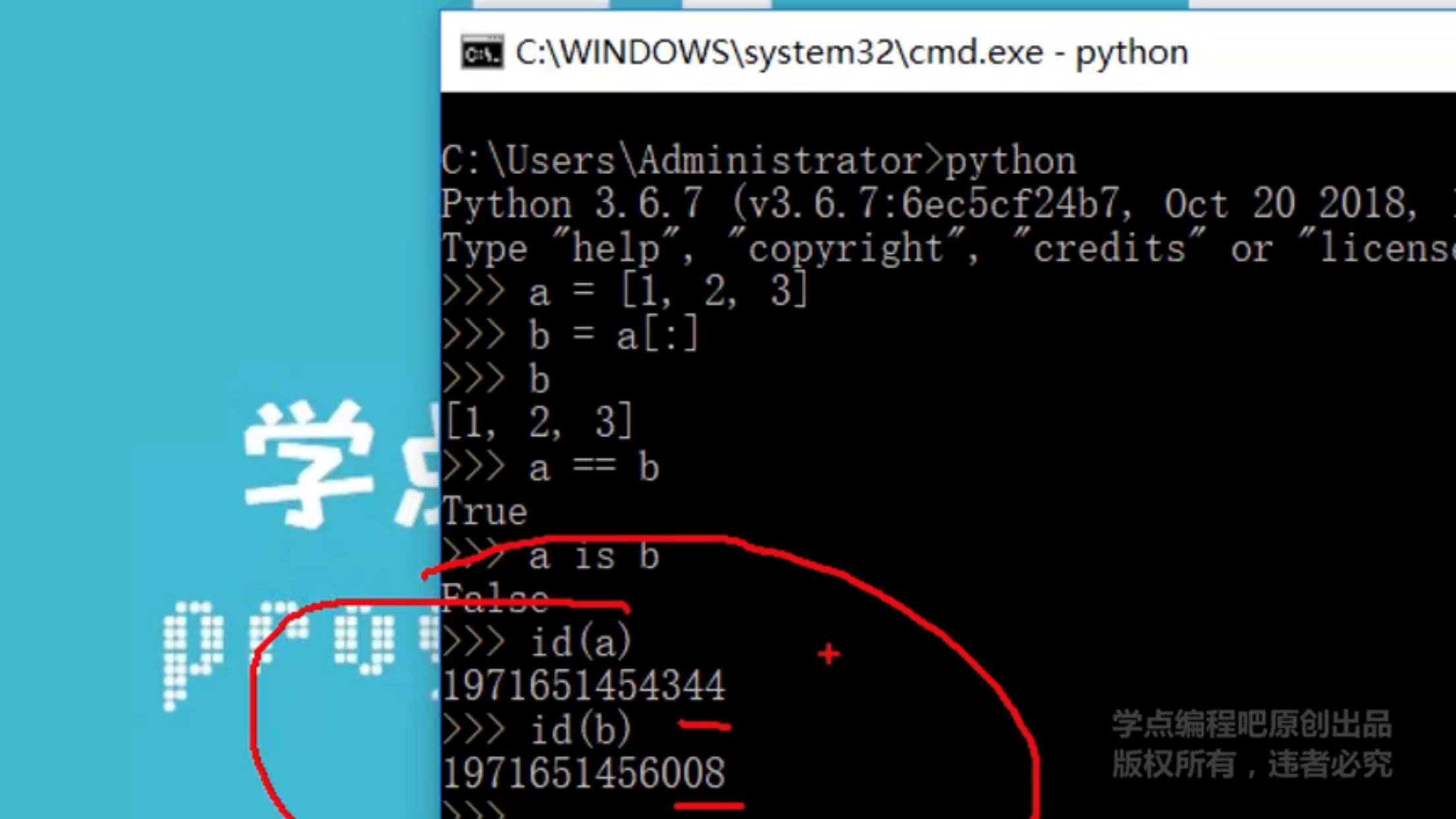Viewport: 1456px width, 819px height.
Task: Click the C:\Users\Administrator>python command line
Action: (x=758, y=161)
